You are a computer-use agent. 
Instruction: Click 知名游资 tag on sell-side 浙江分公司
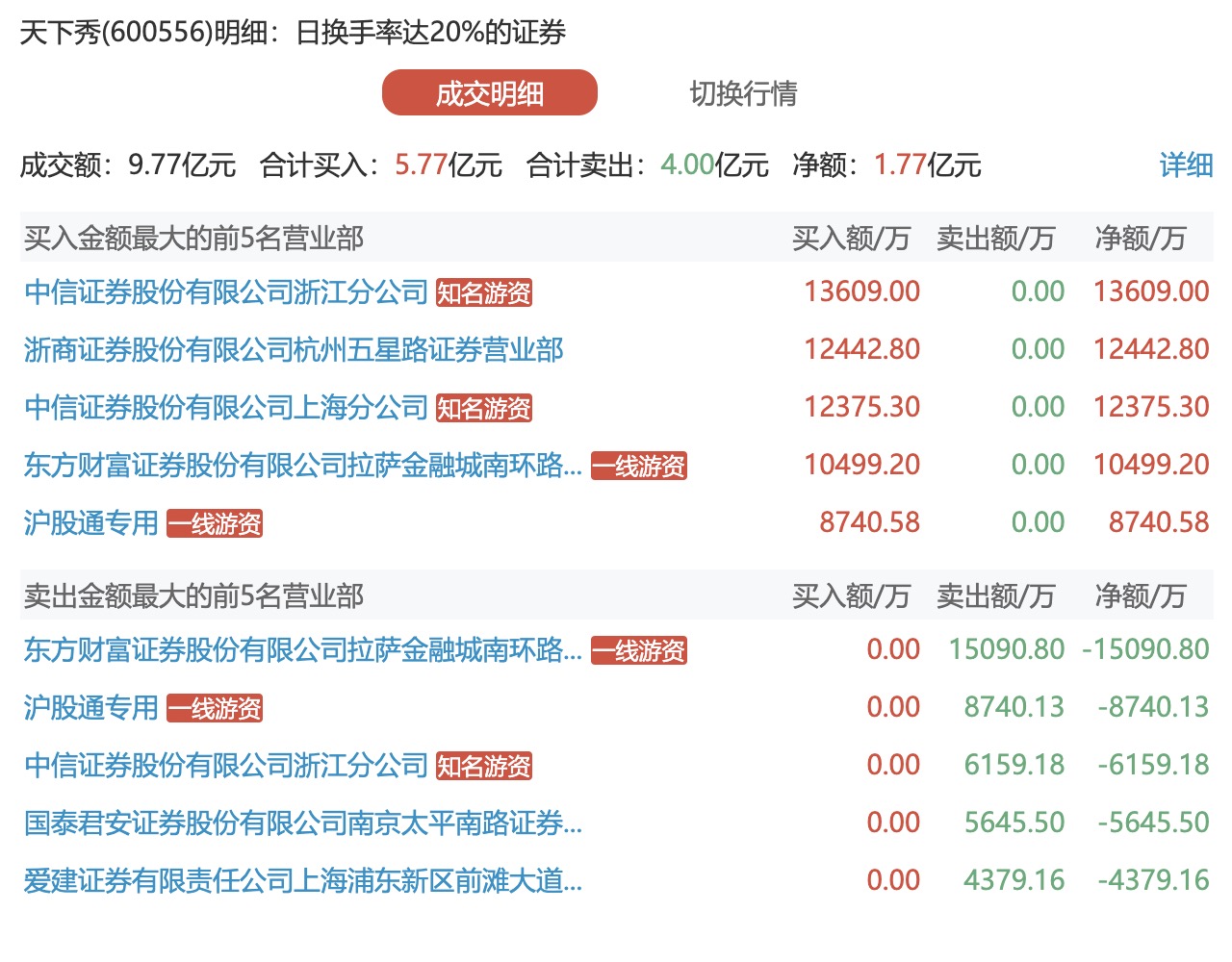[484, 767]
